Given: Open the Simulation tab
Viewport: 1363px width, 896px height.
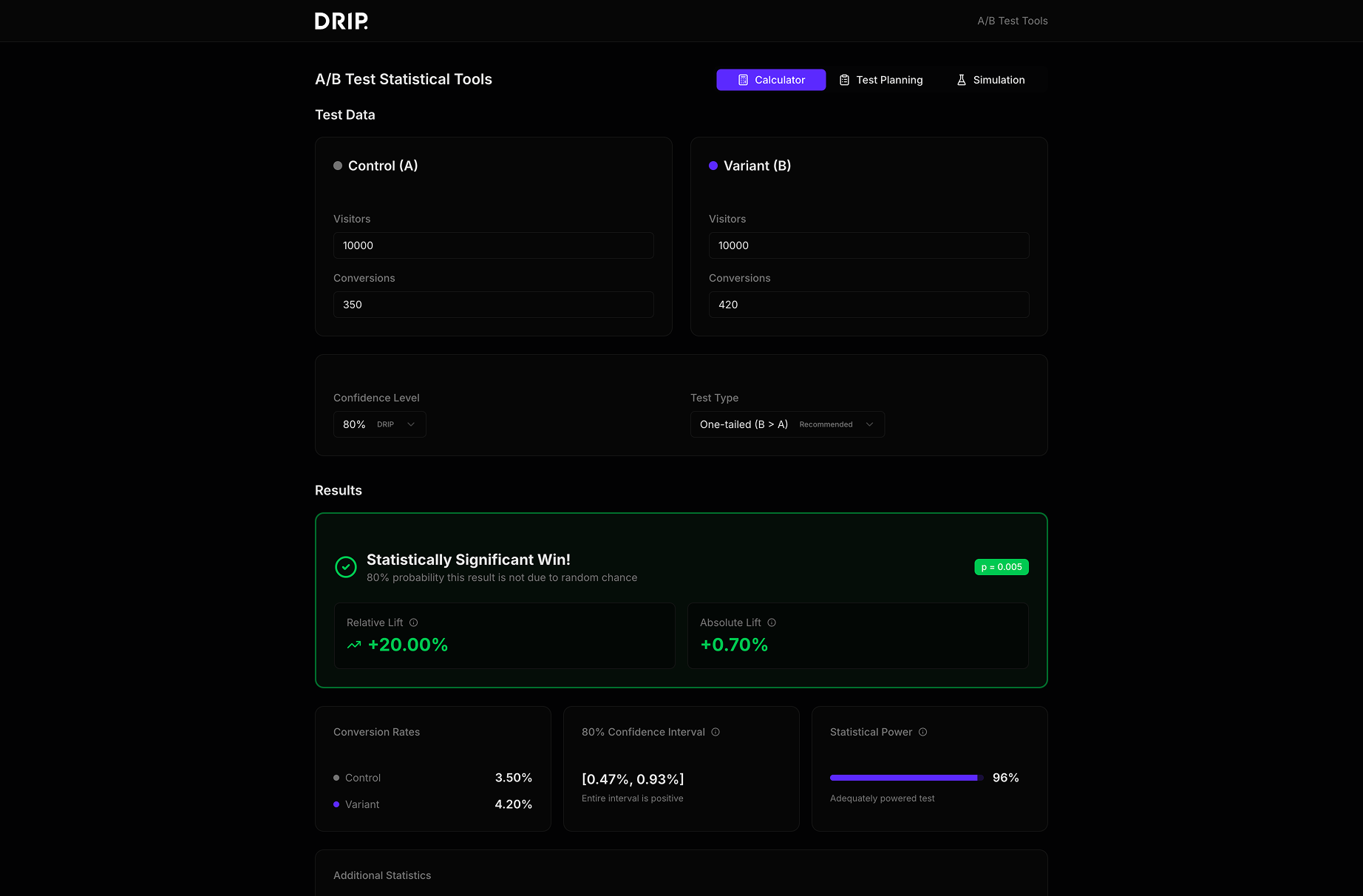Looking at the screenshot, I should (990, 80).
